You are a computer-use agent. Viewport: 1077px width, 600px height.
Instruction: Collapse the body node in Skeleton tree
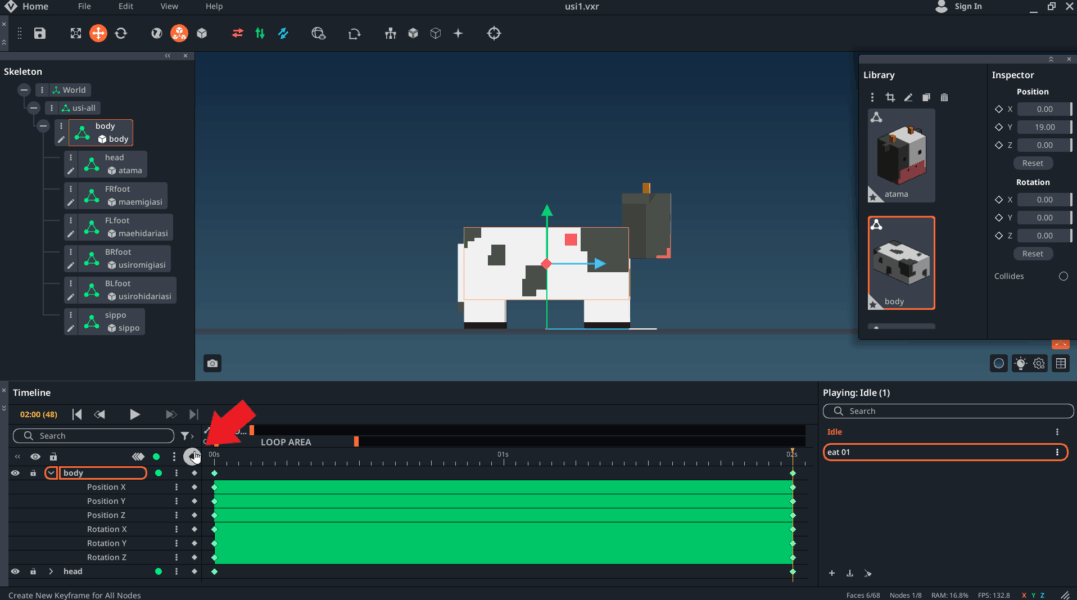(x=43, y=126)
